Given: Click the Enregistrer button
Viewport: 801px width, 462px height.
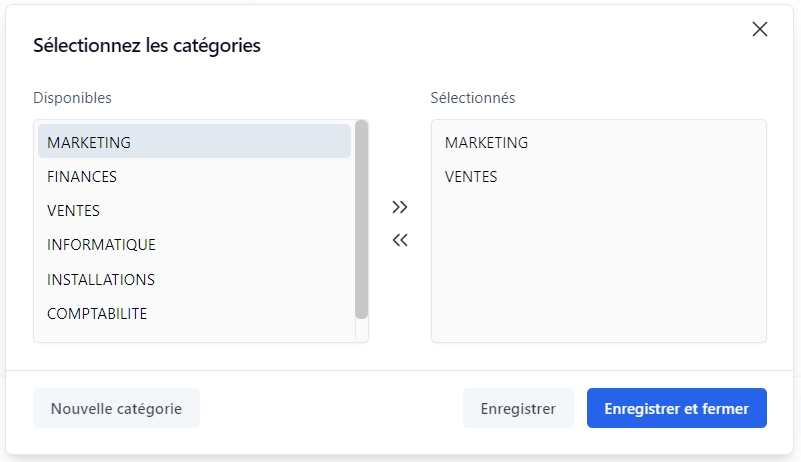Looking at the screenshot, I should 518,408.
